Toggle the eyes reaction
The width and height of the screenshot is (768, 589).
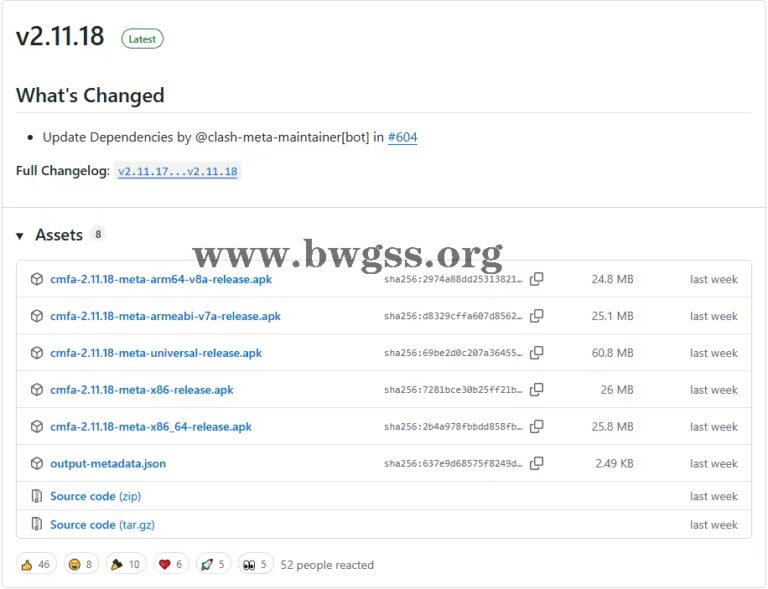(x=255, y=565)
